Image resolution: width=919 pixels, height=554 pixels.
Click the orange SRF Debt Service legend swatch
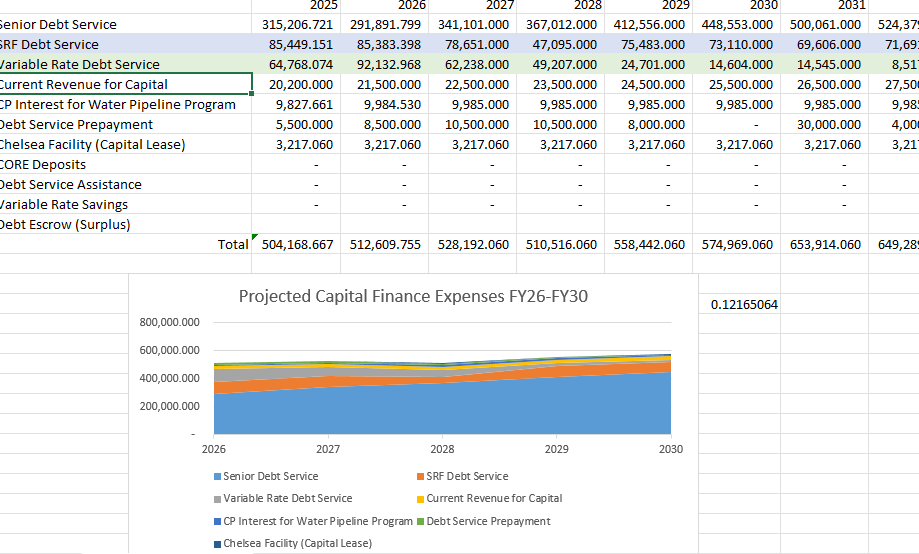(x=420, y=476)
